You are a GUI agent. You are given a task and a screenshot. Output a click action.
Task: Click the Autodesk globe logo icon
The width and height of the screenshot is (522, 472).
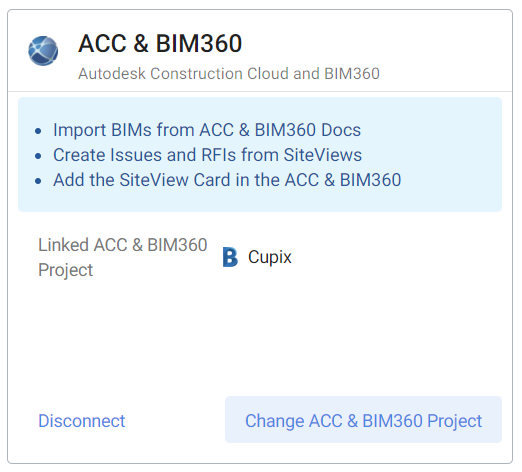[x=43, y=51]
